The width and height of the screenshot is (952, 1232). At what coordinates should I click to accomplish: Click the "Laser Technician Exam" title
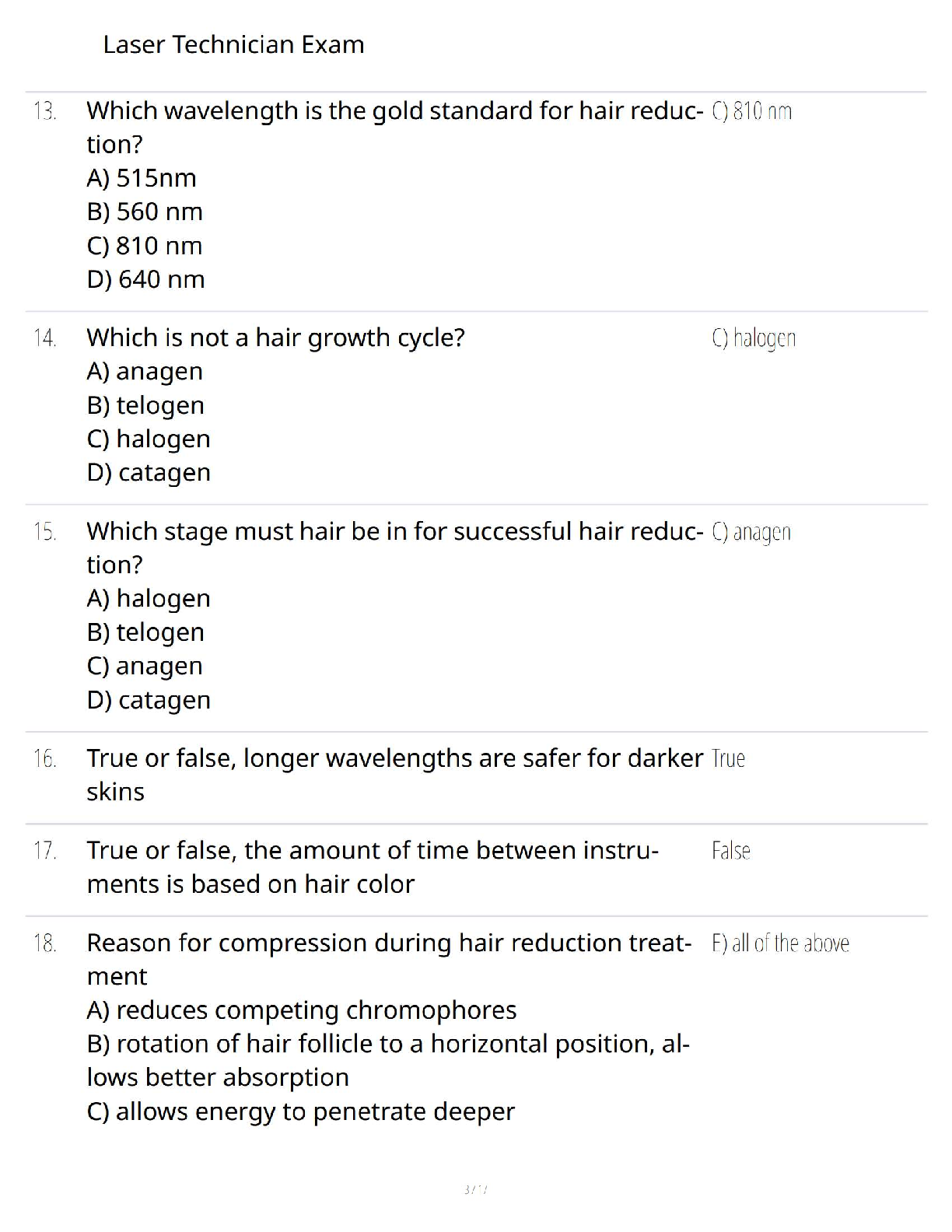pos(233,45)
